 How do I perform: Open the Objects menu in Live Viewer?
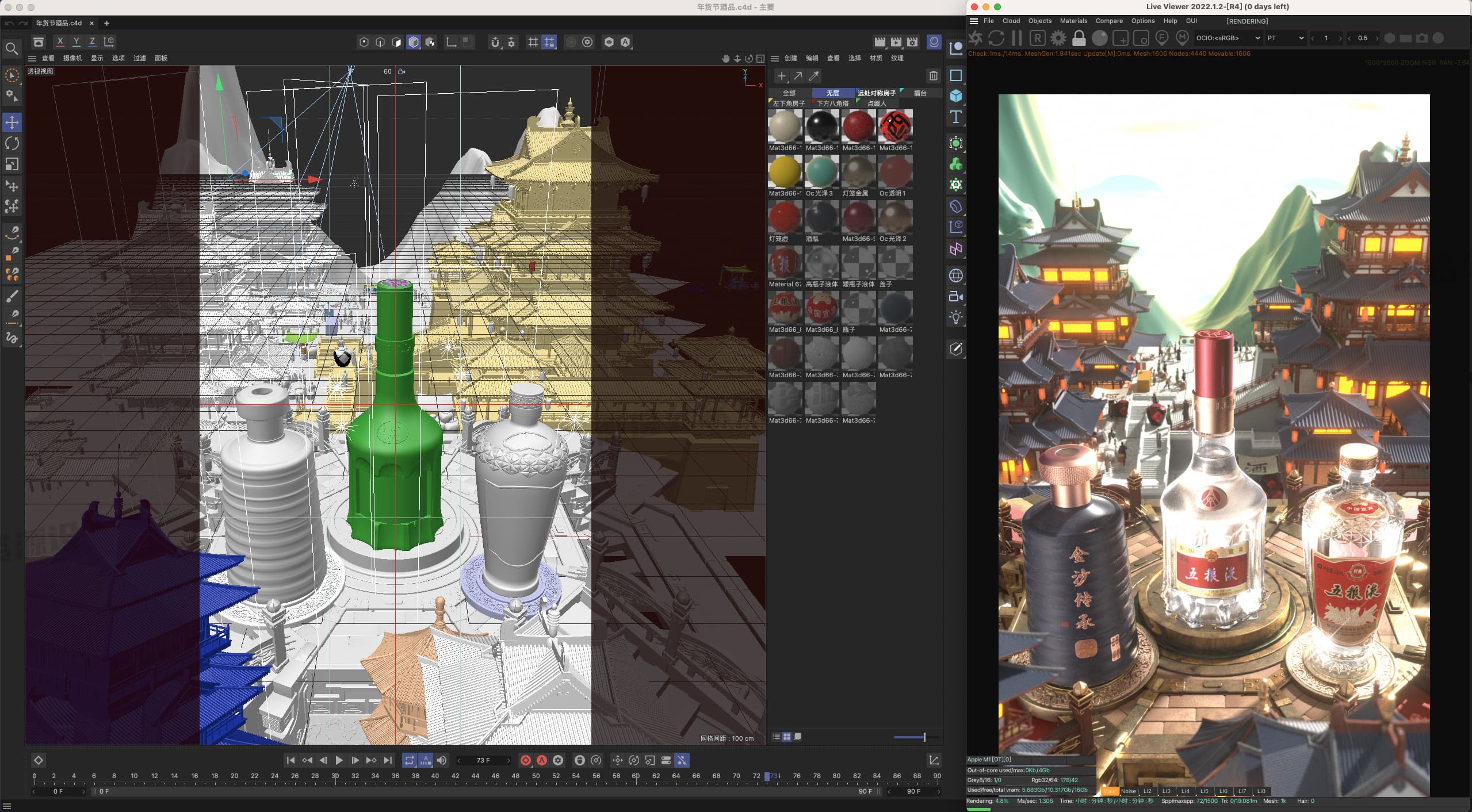pos(1040,21)
